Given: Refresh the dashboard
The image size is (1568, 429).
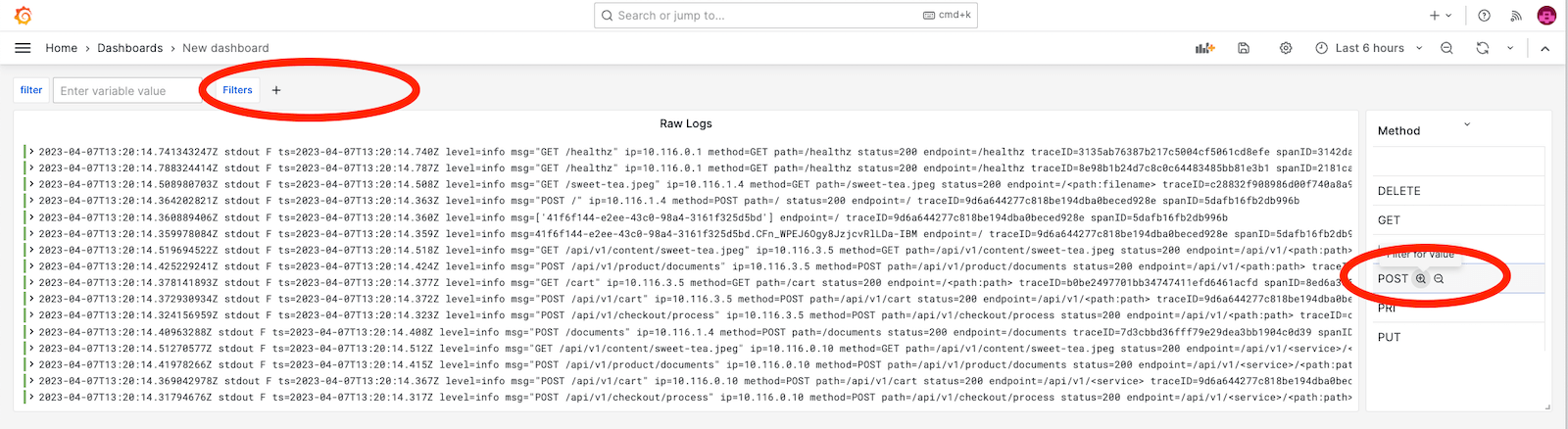Looking at the screenshot, I should click(1483, 48).
